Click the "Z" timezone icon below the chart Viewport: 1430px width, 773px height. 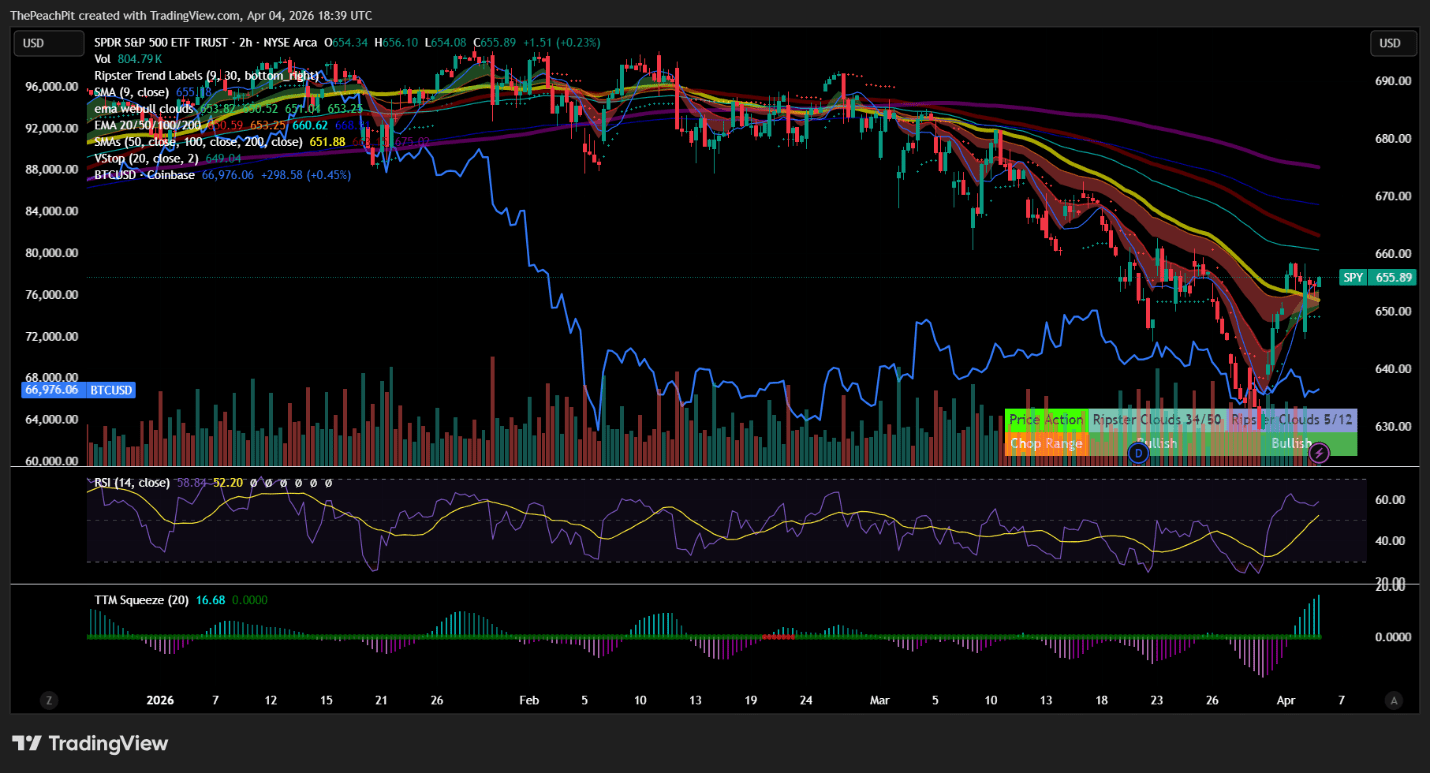(48, 700)
